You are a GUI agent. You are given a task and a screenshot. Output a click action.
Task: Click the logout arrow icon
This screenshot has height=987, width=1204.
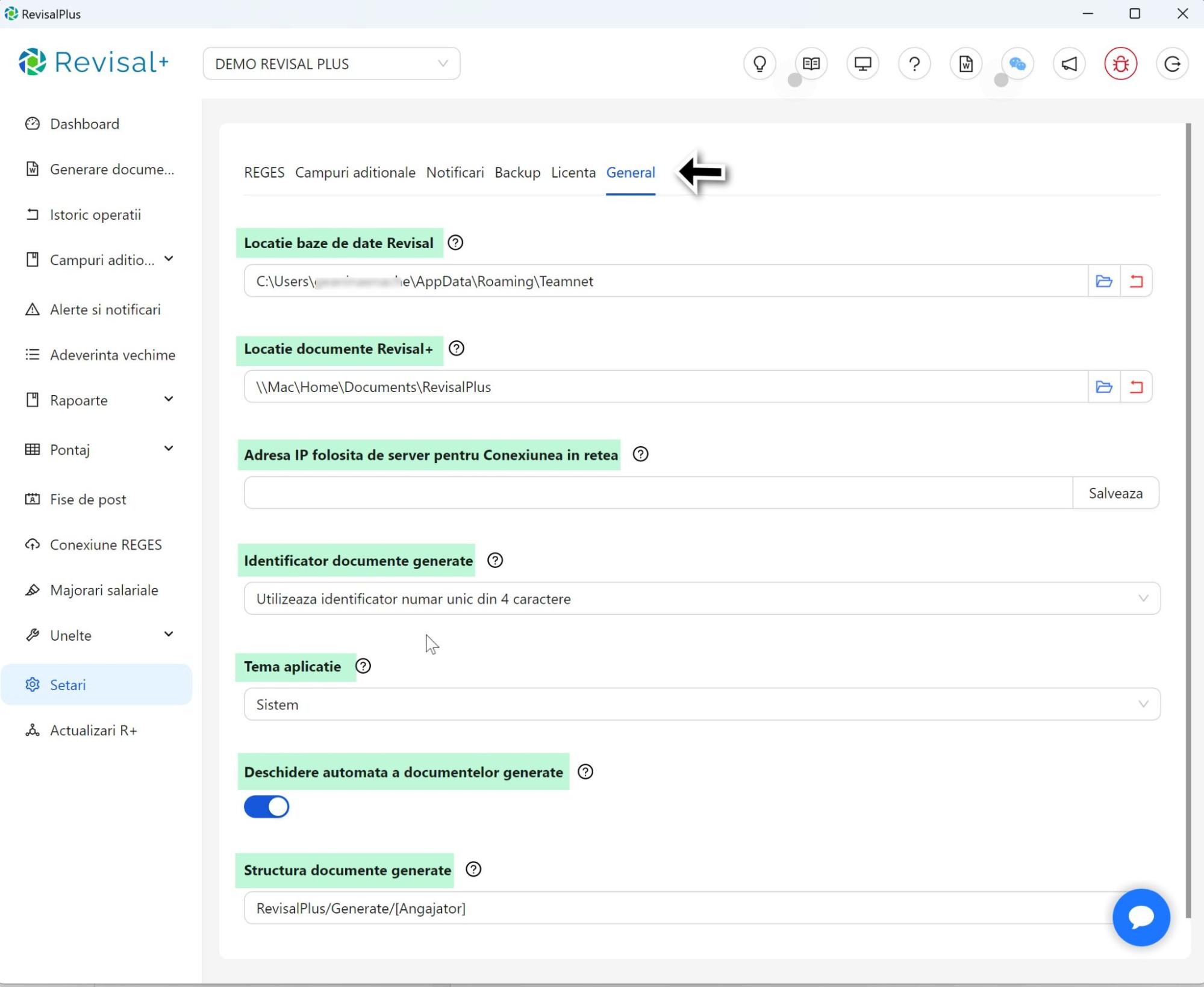(1172, 64)
